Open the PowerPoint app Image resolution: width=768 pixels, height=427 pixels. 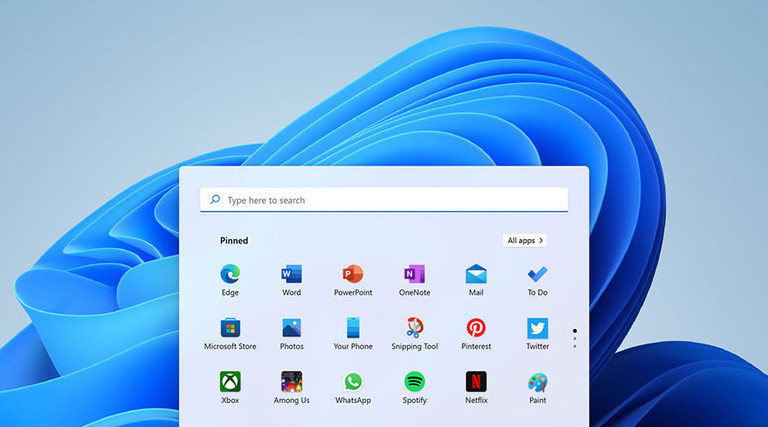353,280
